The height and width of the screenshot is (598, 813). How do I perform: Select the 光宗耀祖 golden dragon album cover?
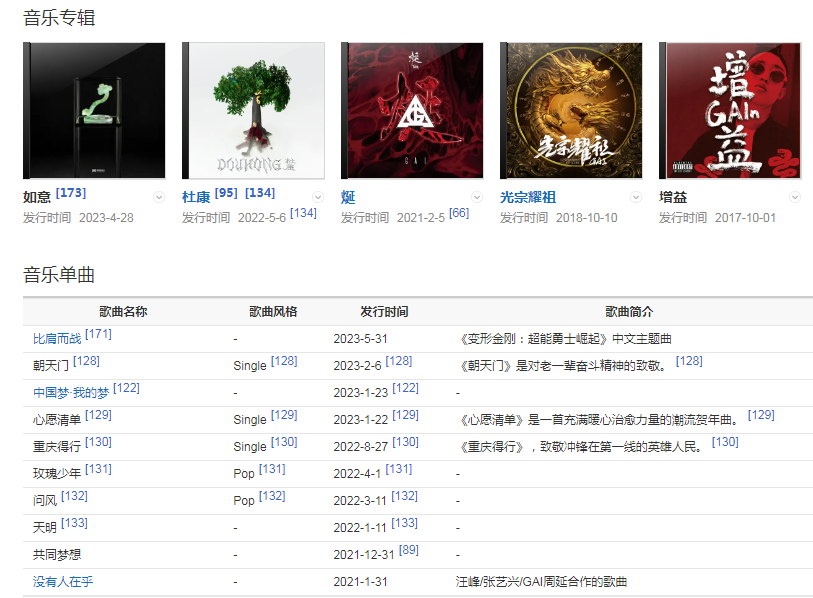(x=571, y=110)
